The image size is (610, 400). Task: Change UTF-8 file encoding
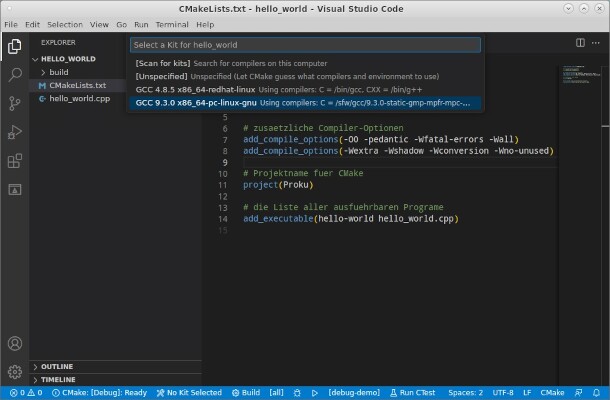(503, 393)
